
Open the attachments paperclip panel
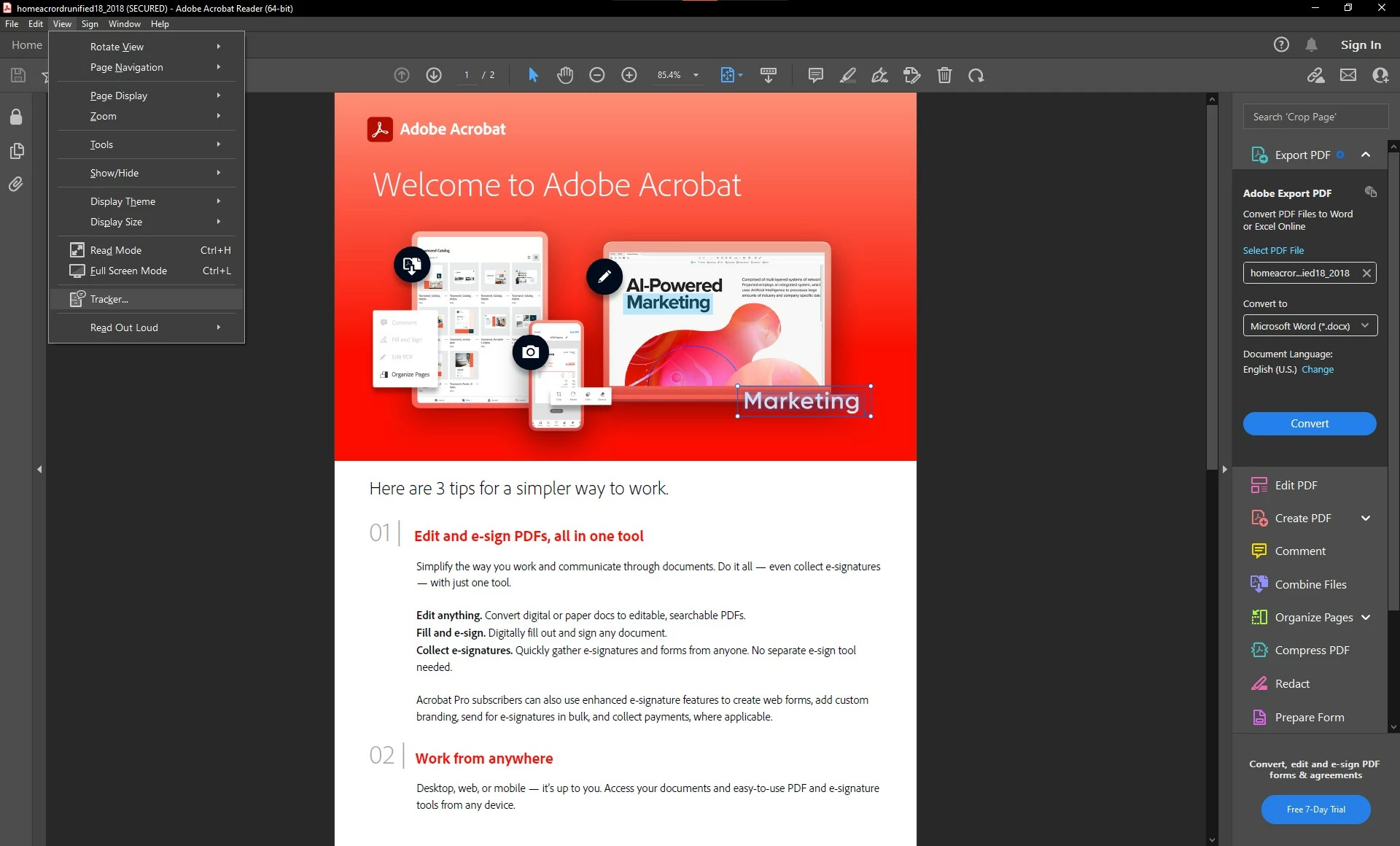pos(16,185)
